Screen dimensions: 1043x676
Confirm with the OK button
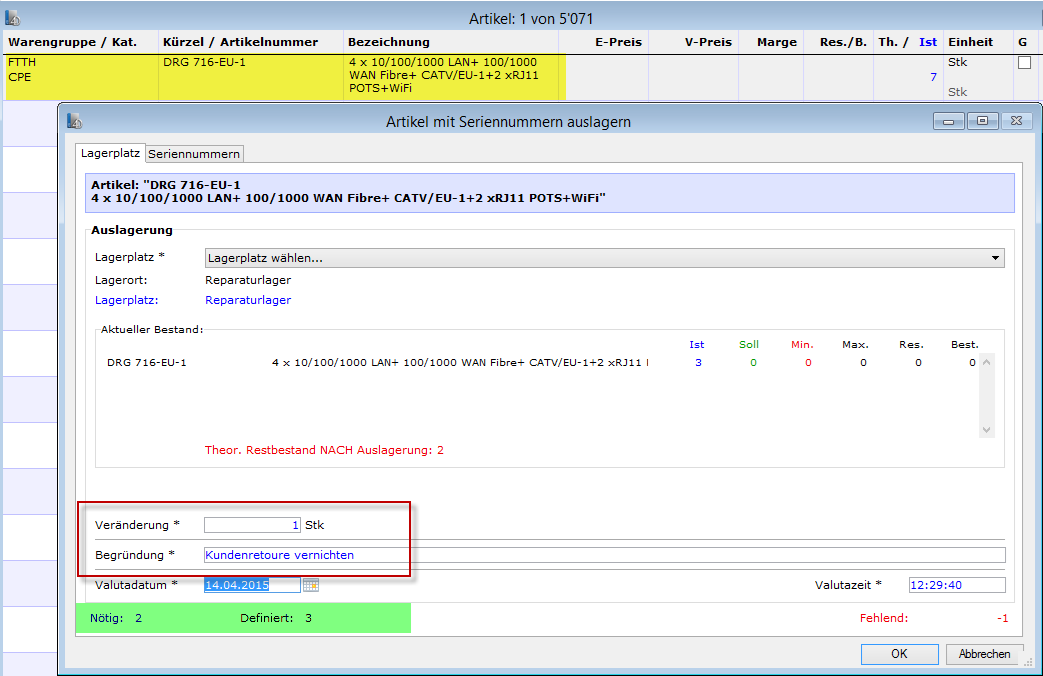[x=899, y=654]
